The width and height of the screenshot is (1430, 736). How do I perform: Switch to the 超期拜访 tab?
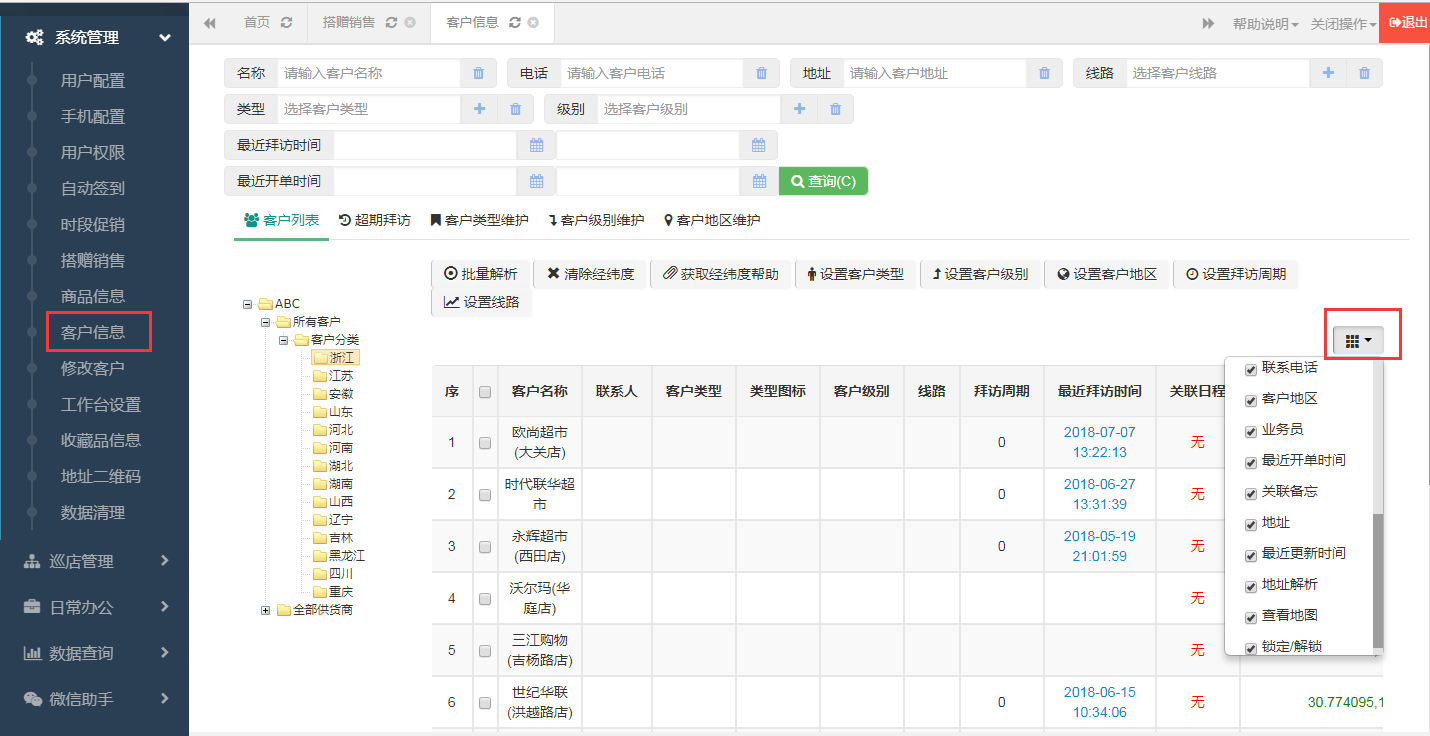[x=375, y=220]
